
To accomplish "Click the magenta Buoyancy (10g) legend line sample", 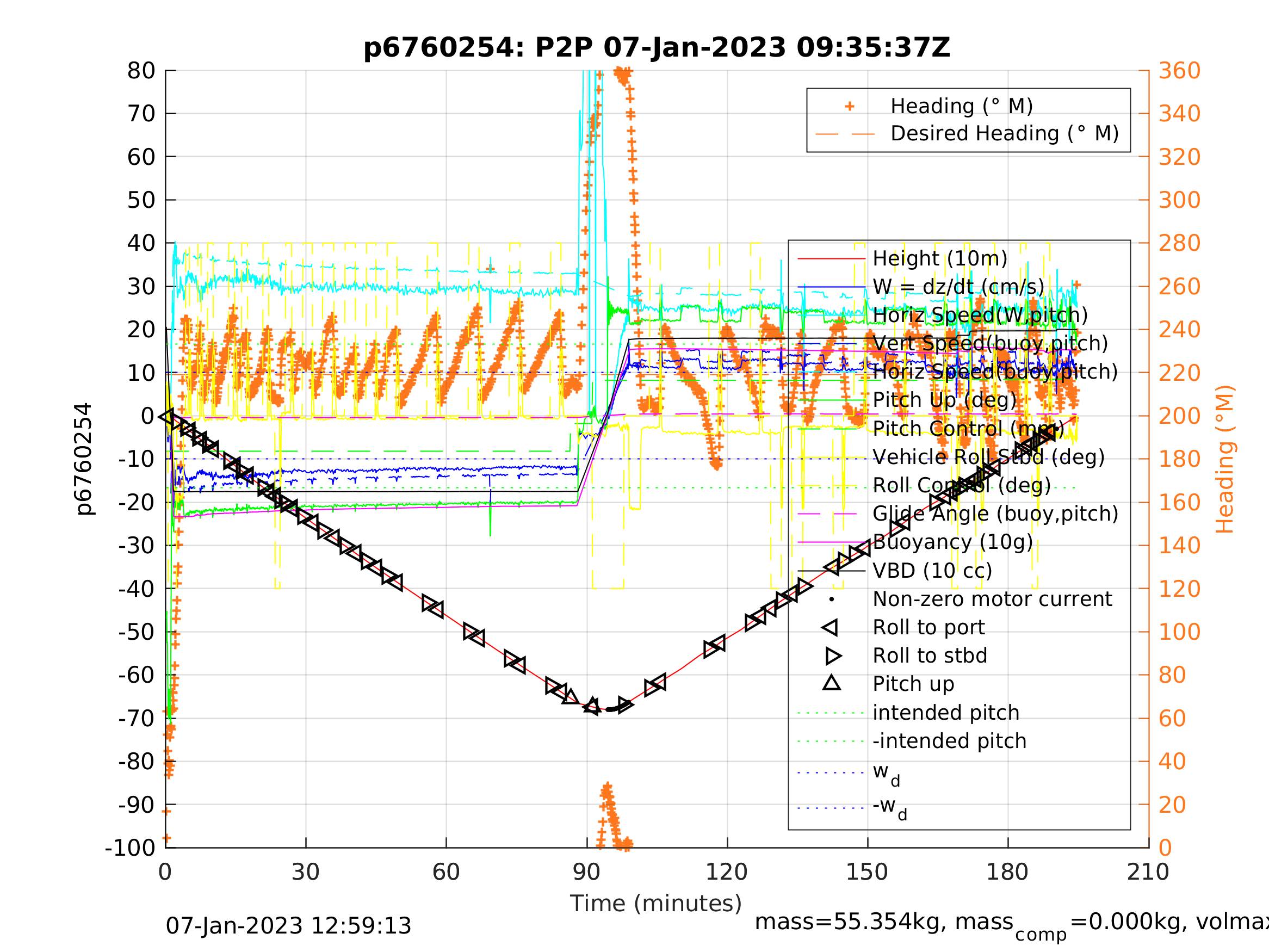I will (x=831, y=542).
